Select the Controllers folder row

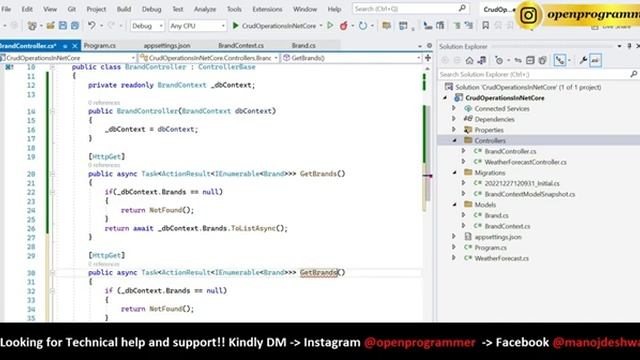click(538, 140)
